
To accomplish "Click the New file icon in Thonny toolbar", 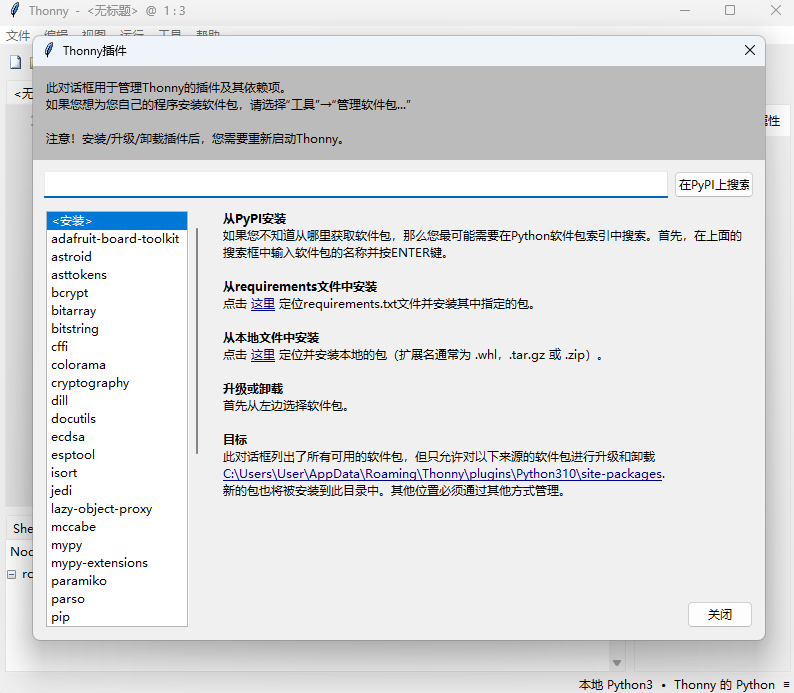I will click(x=16, y=62).
